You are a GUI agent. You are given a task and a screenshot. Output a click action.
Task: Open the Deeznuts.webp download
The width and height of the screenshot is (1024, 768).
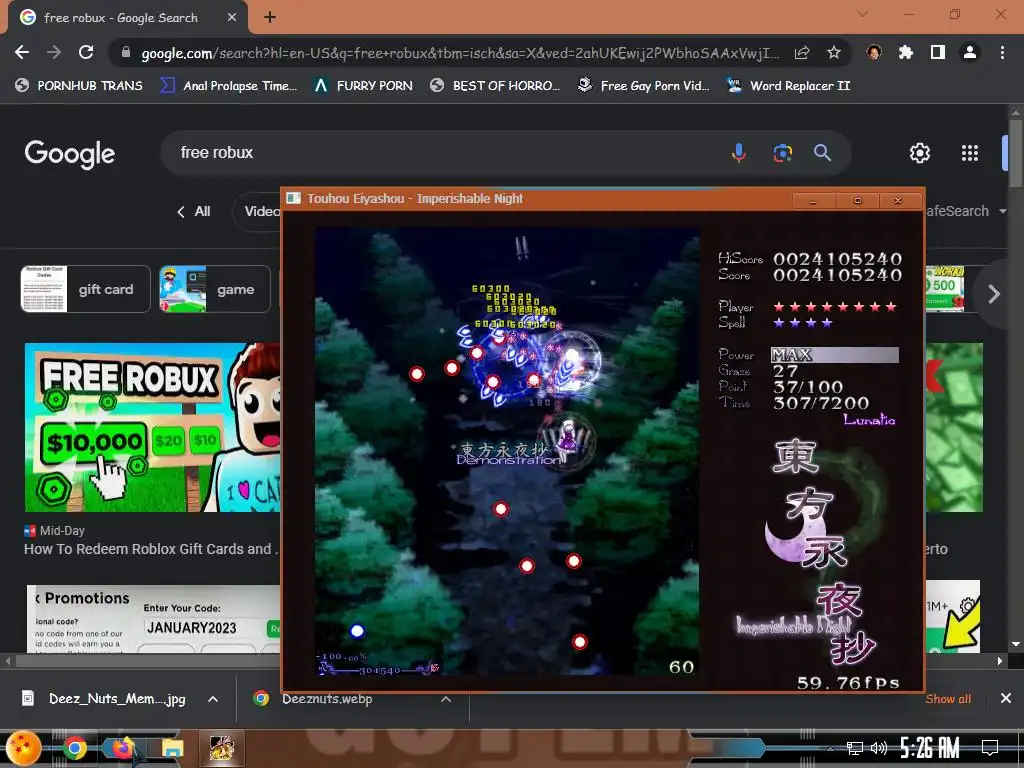pyautogui.click(x=313, y=699)
